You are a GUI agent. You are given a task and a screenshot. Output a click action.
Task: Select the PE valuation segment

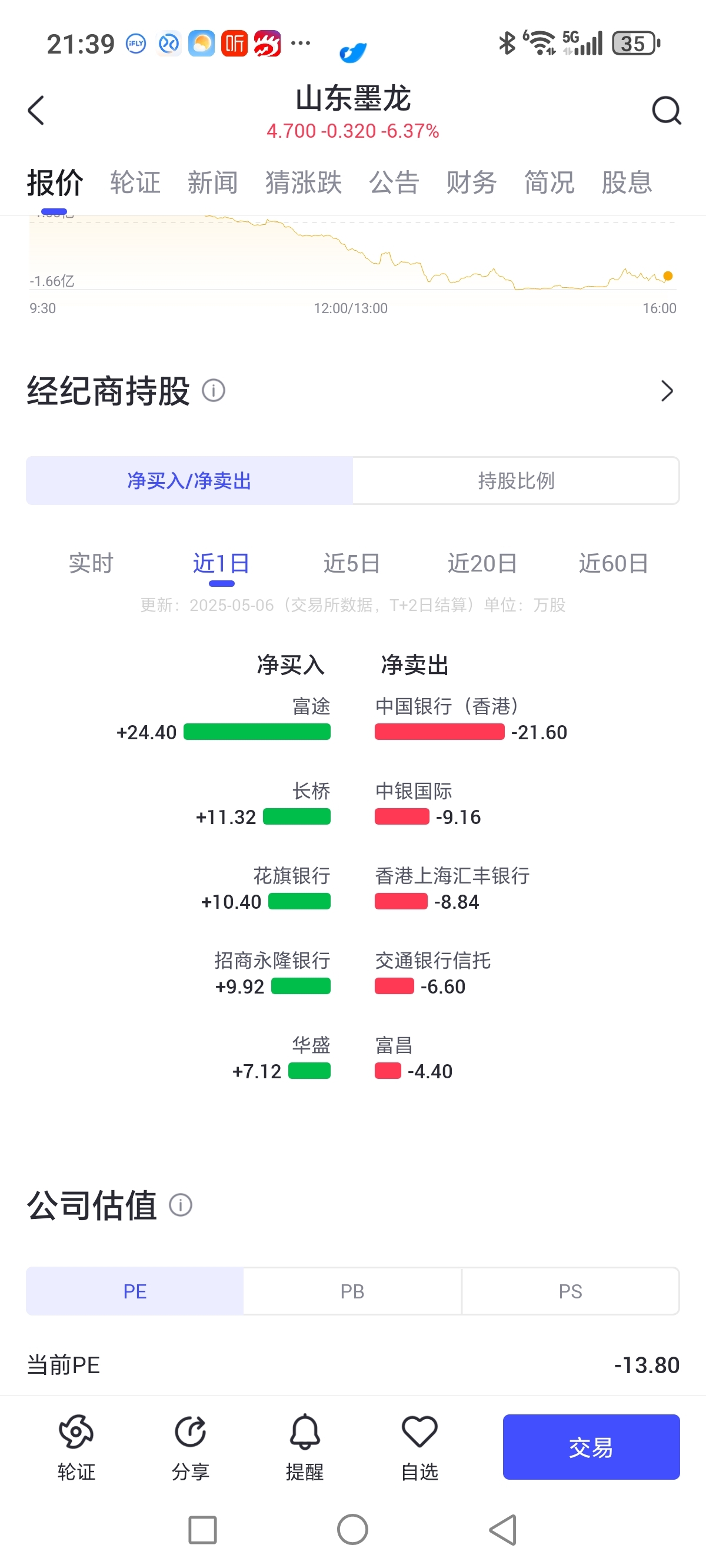[135, 1291]
